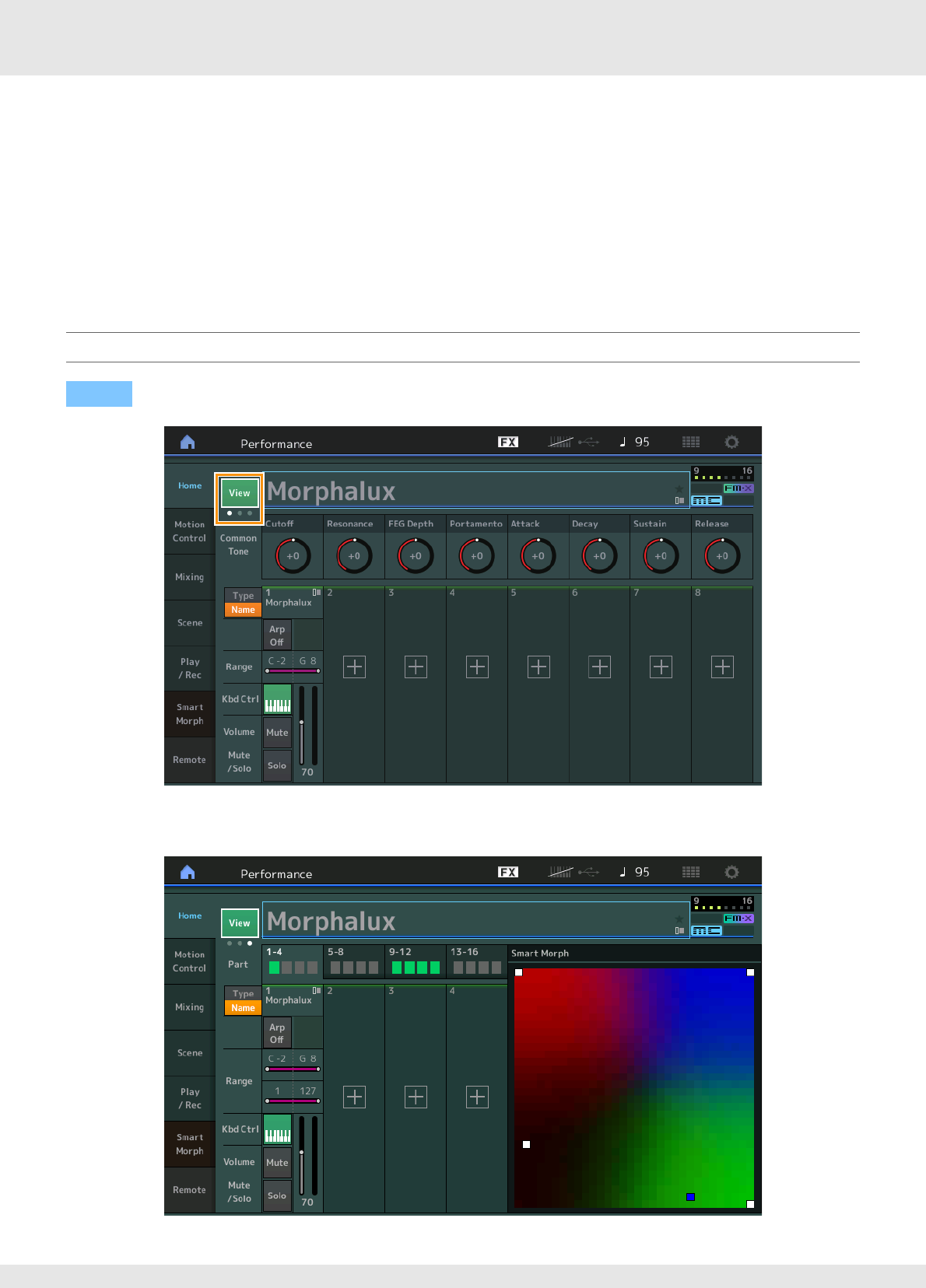
Task: Select the Release knob
Action: (722, 555)
